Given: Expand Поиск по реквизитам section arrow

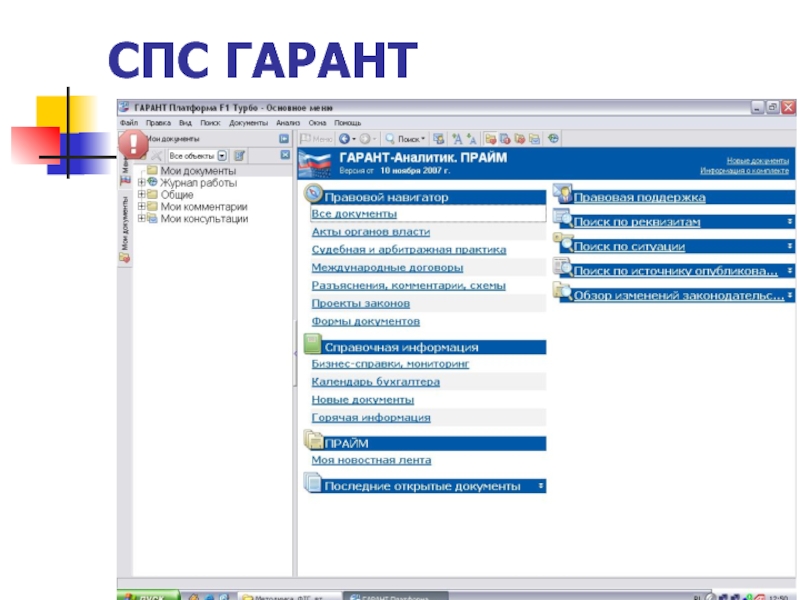Looking at the screenshot, I should pos(789,221).
